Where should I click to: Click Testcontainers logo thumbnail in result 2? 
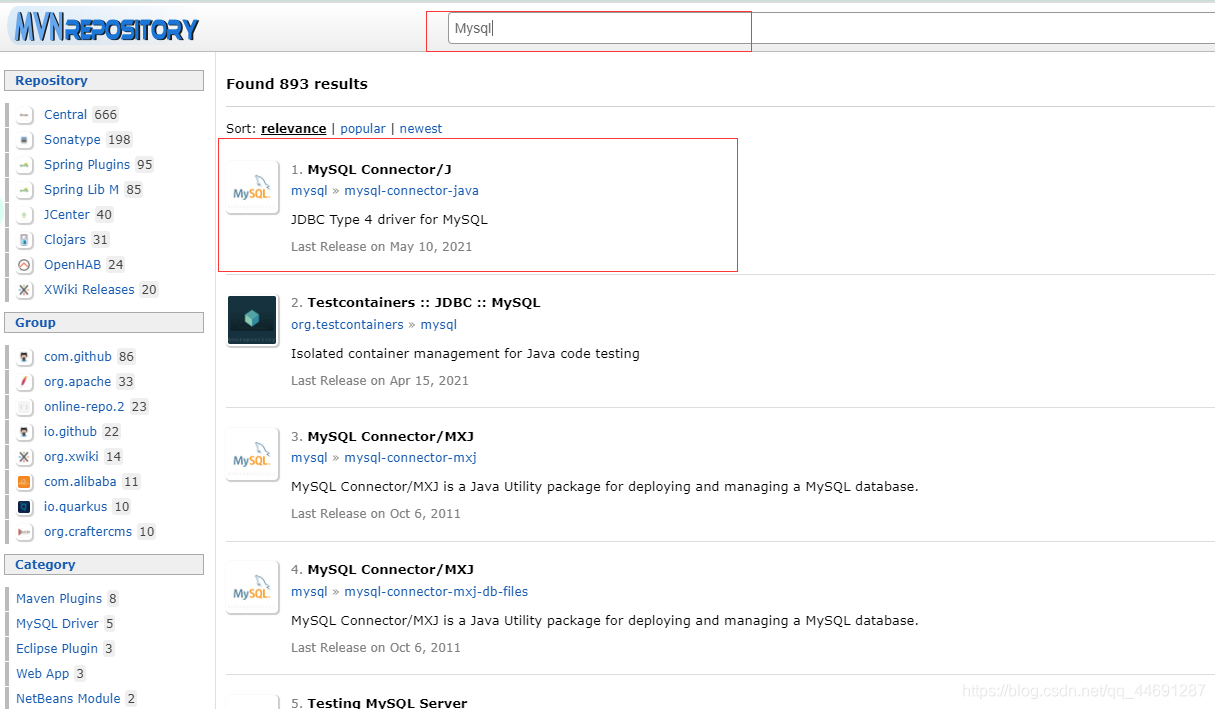click(252, 321)
